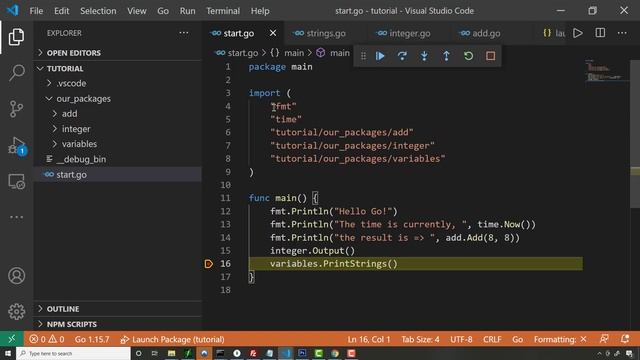Change Tab Size: 4 indentation setting
This screenshot has height=360, width=640.
point(420,339)
